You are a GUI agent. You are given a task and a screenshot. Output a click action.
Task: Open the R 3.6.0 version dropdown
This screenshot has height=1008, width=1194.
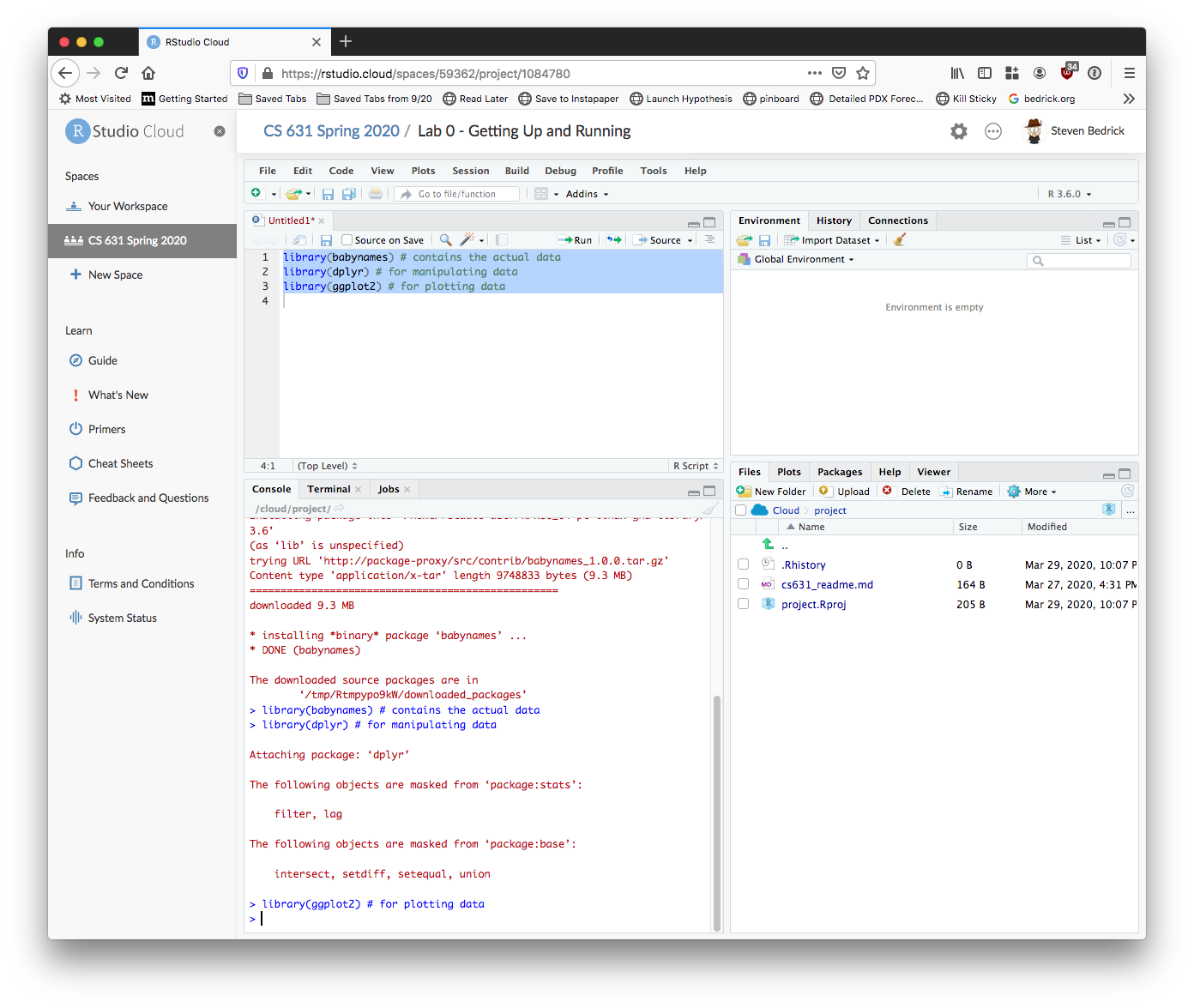point(1069,194)
